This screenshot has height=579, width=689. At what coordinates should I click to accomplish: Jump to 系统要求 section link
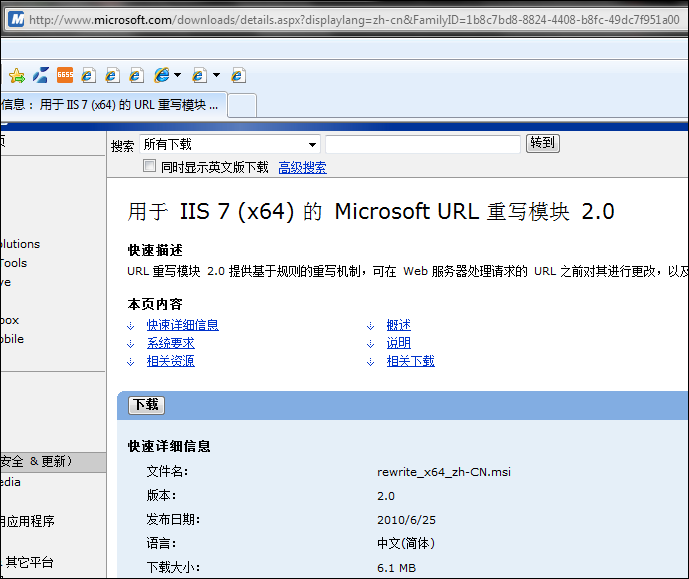pos(170,343)
